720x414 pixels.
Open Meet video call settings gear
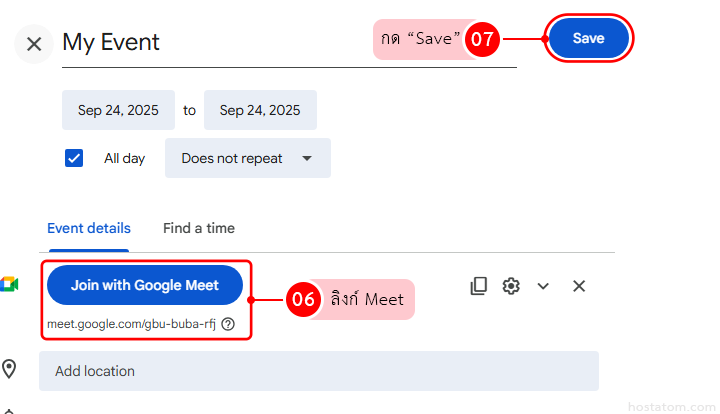[x=511, y=286]
